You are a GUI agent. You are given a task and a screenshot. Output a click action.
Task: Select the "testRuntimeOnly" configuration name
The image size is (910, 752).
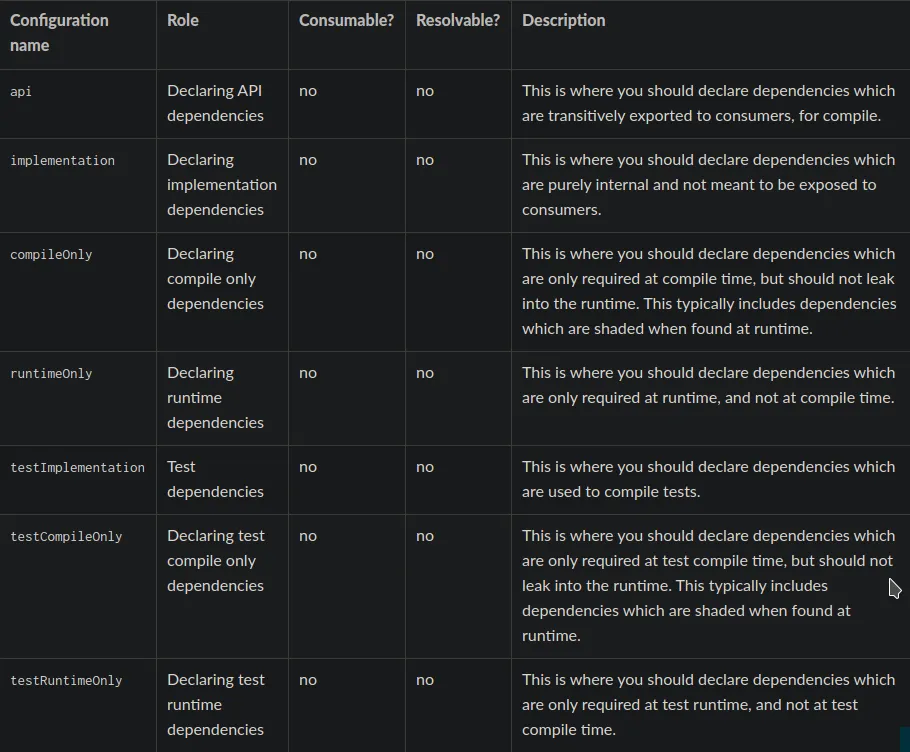point(66,680)
